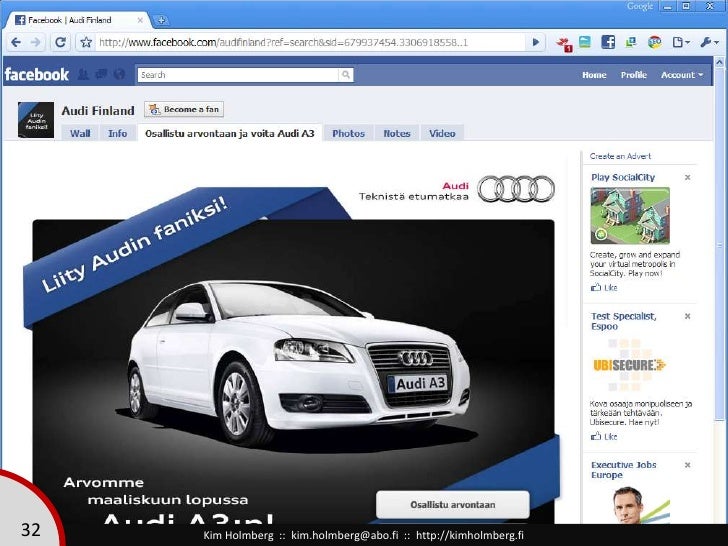Open the wrench settings menu
Viewport: 728px width, 546px height.
709,42
